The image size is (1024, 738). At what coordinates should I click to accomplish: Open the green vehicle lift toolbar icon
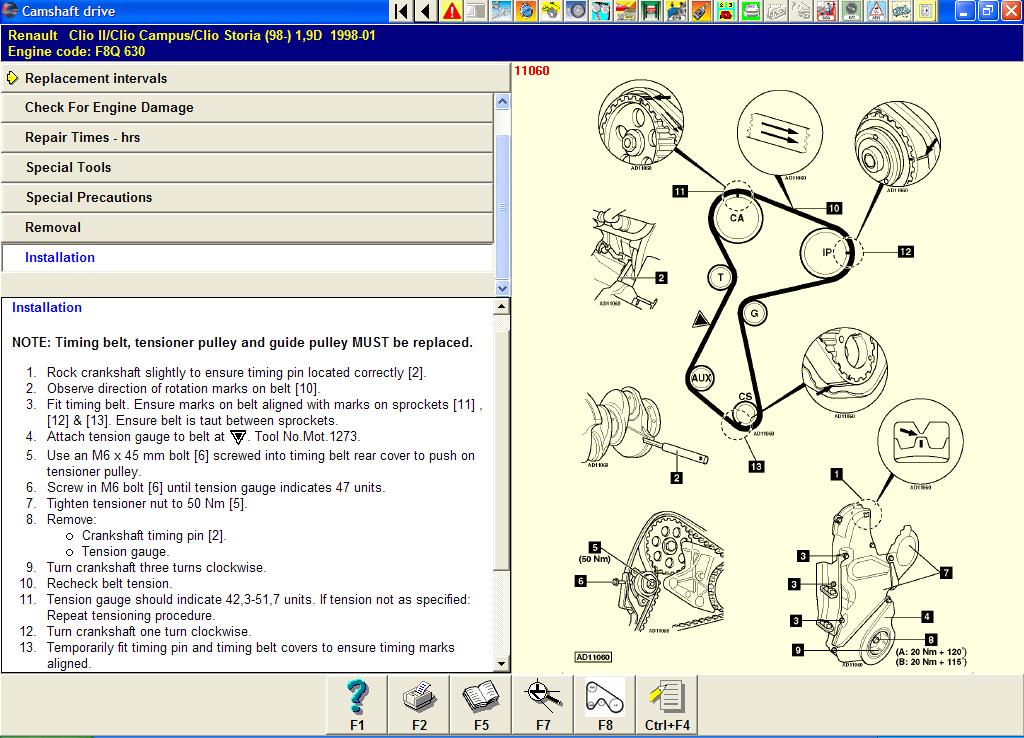coord(650,11)
